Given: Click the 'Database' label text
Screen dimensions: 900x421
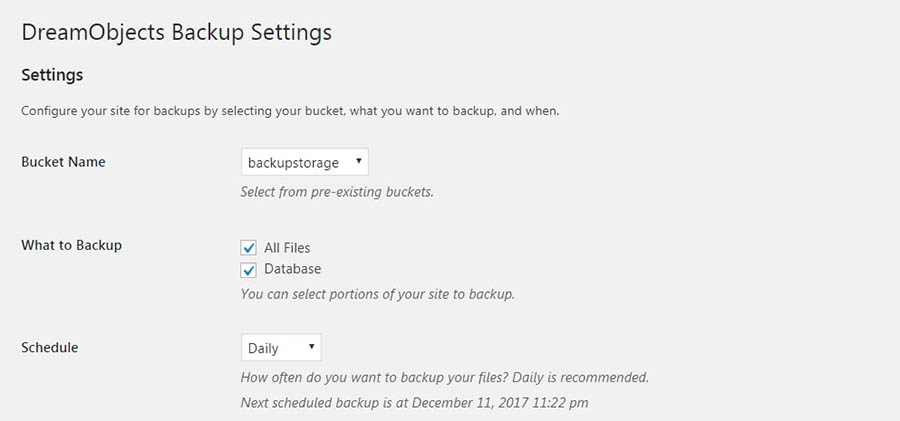Looking at the screenshot, I should (x=292, y=269).
